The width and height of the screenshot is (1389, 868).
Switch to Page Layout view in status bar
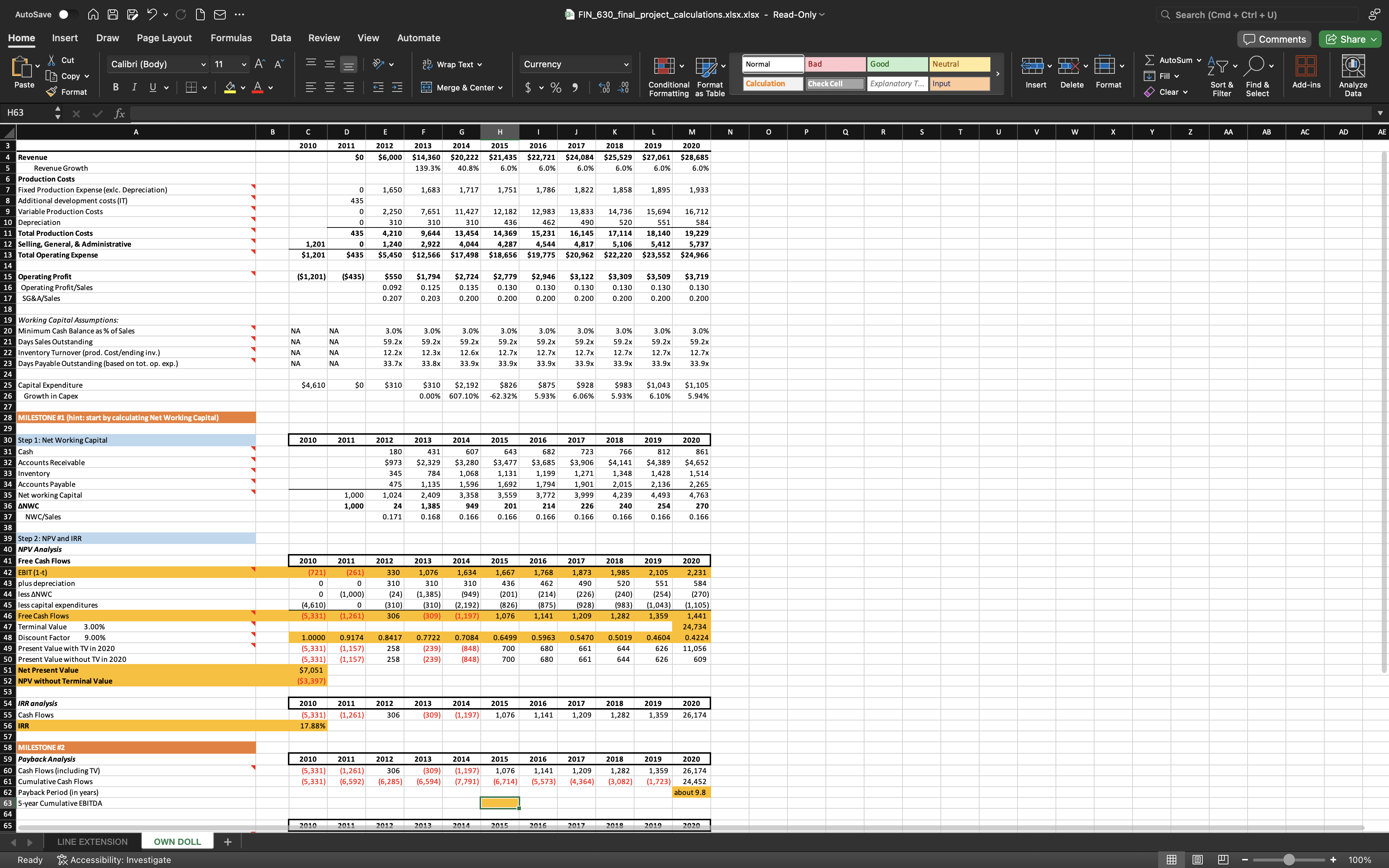1198,859
